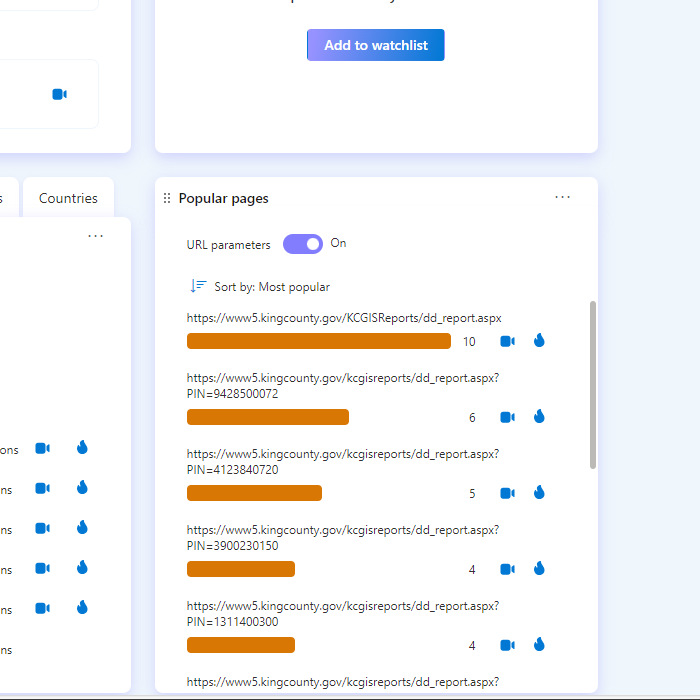700x700 pixels.
Task: Click the Popular pages vertical scrollbar
Action: (x=593, y=385)
